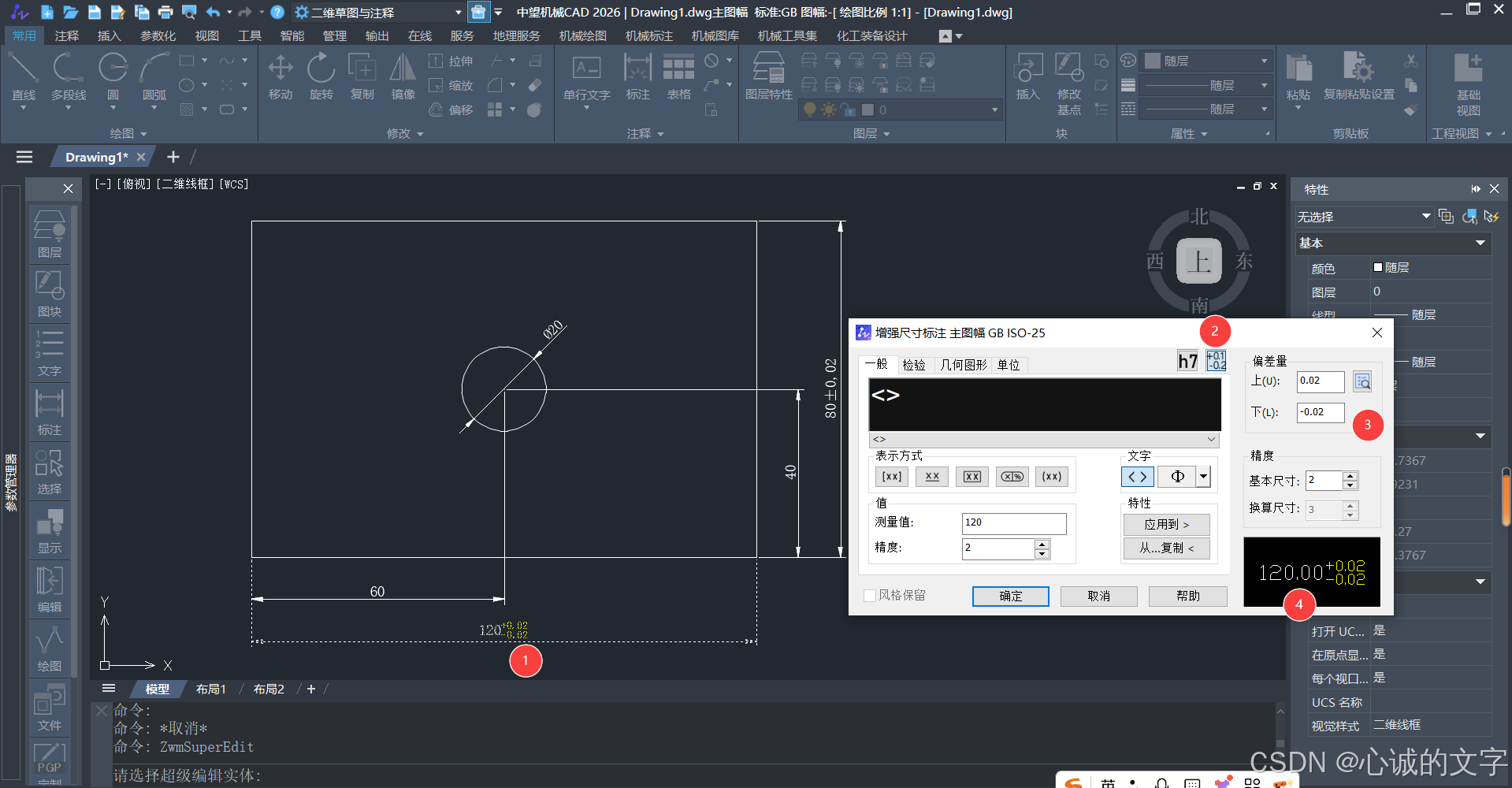Click the Save icon in quick access toolbar
This screenshot has height=788, width=1512.
pyautogui.click(x=95, y=12)
